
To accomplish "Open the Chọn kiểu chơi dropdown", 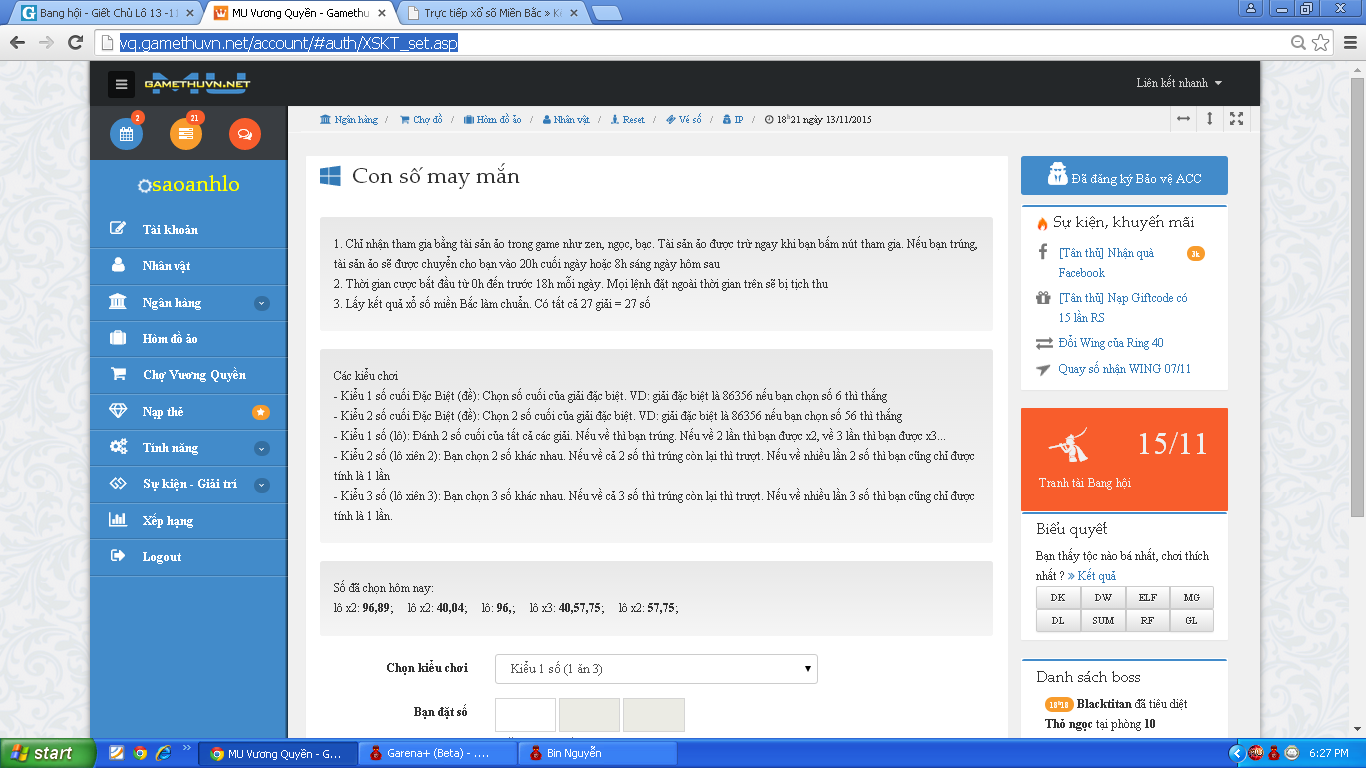I will tap(656, 669).
